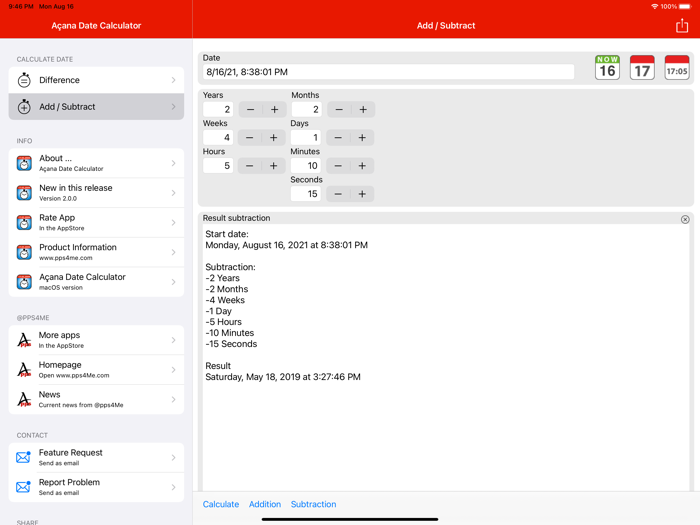
Task: Expand More apps row chevron
Action: pyautogui.click(x=173, y=340)
